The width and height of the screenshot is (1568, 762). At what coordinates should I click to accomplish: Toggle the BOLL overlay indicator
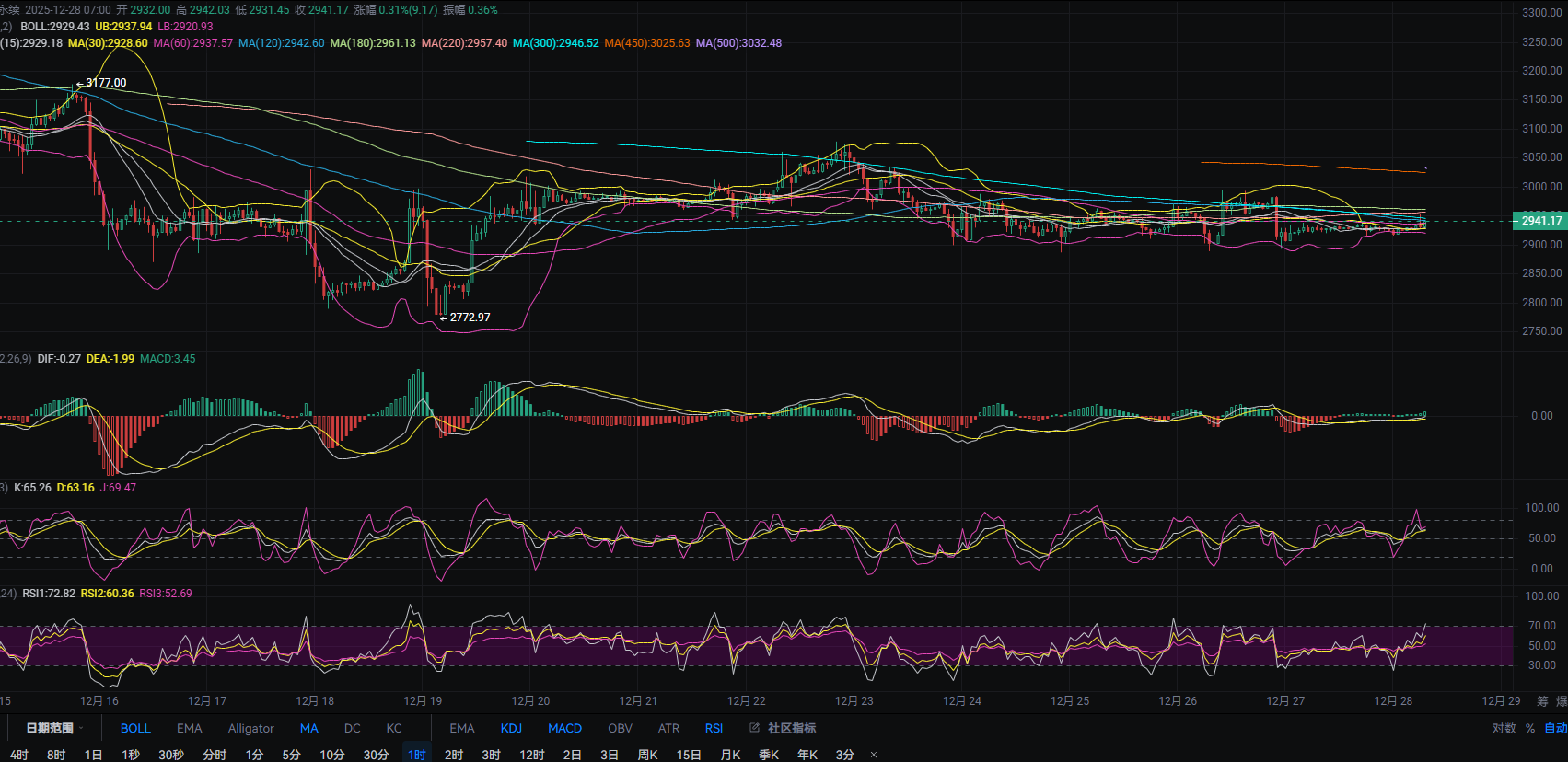tap(135, 728)
